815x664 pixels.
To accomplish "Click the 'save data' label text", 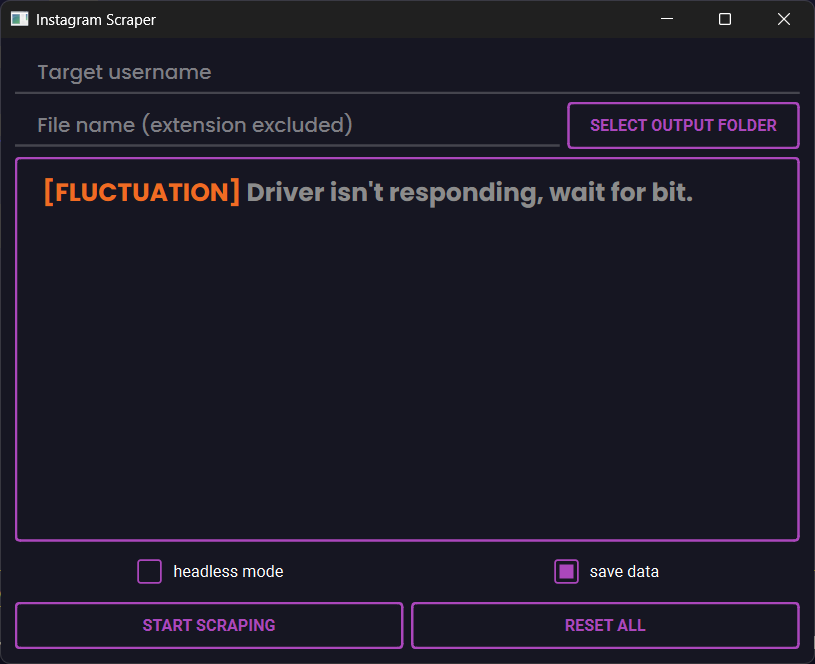I will [624, 572].
